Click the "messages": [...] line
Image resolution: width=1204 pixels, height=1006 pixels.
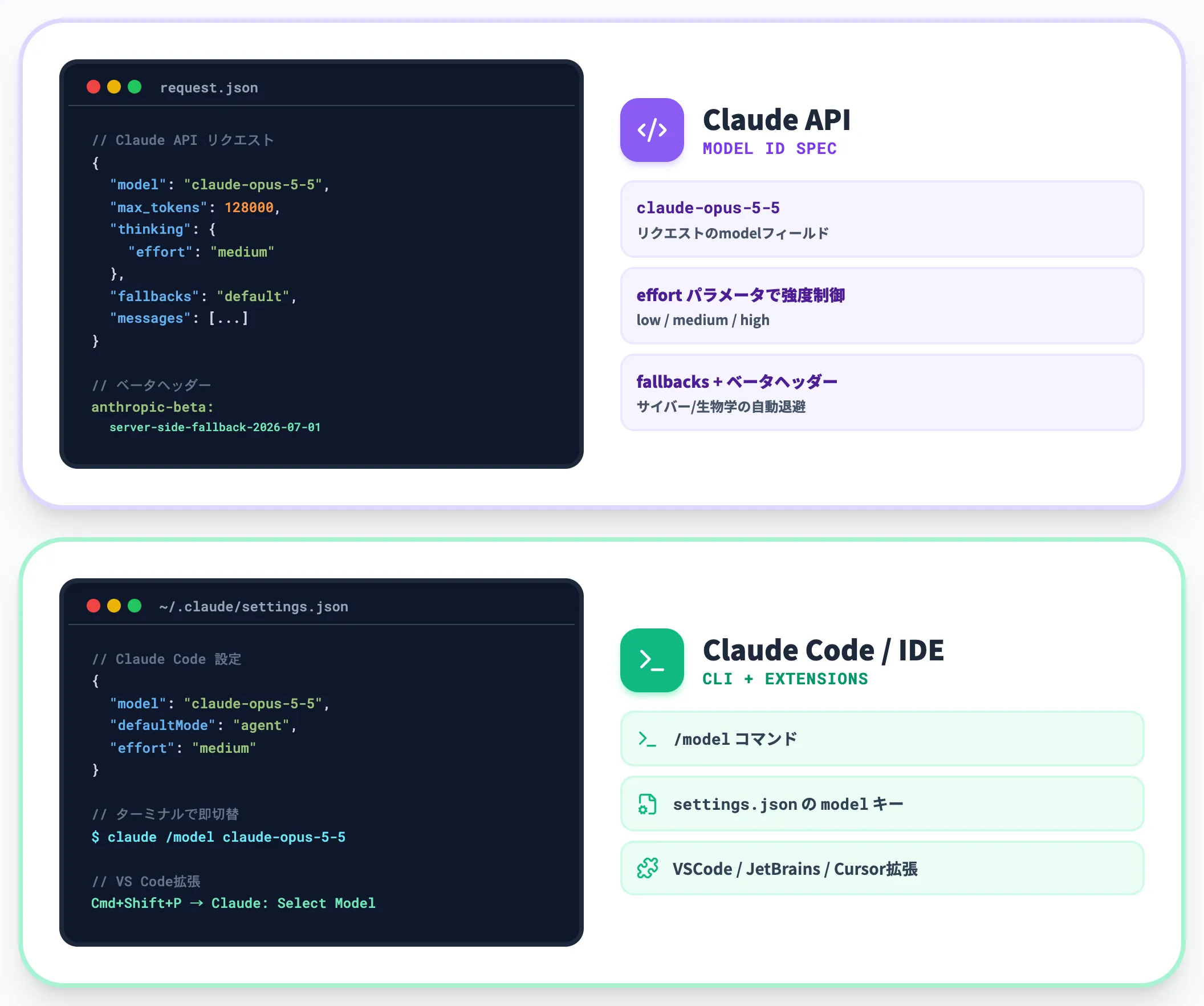pyautogui.click(x=179, y=318)
